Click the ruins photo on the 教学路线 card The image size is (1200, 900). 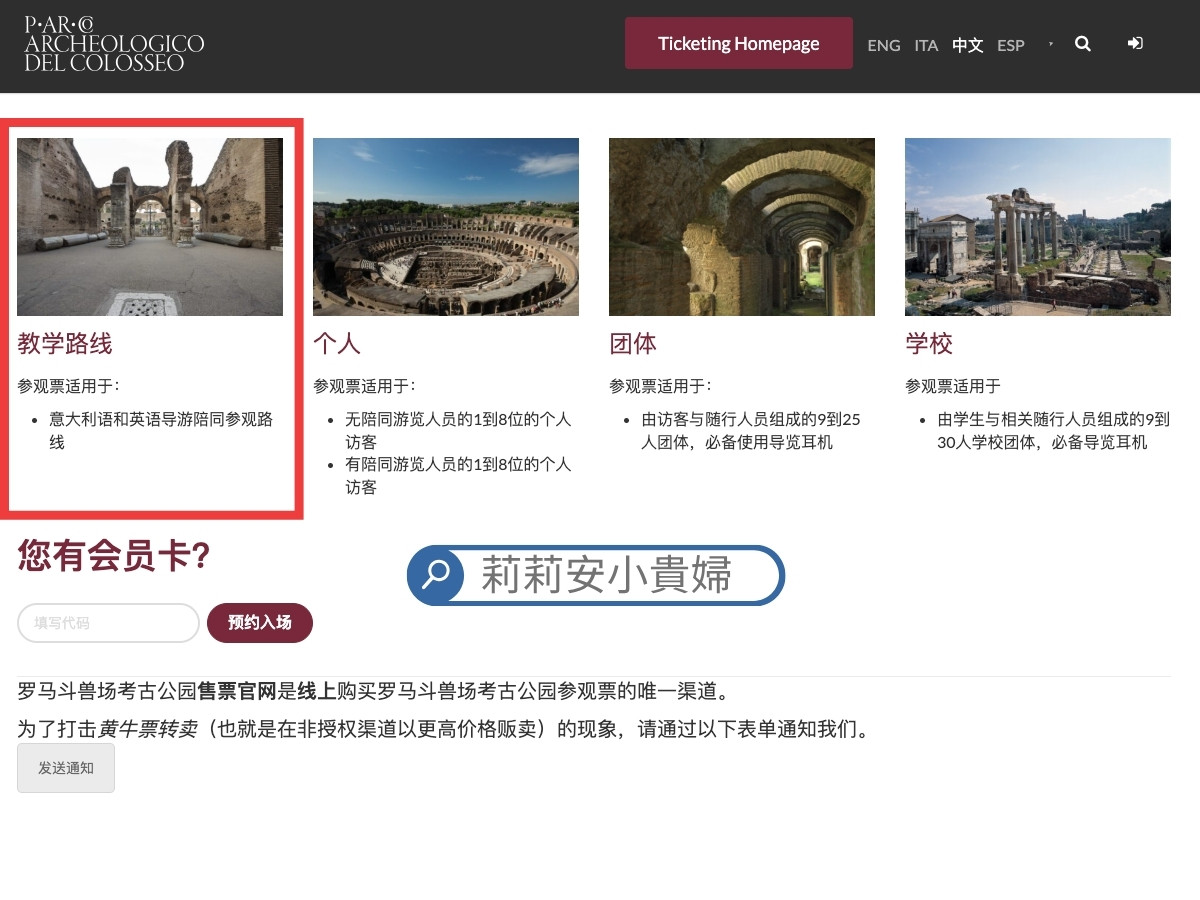click(149, 226)
